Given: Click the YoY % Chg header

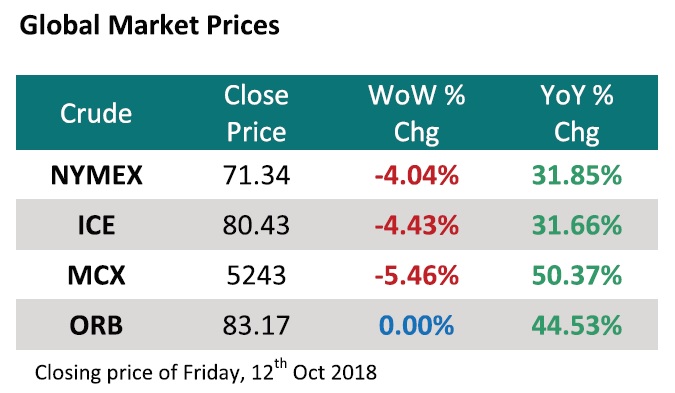Looking at the screenshot, I should pos(577,113).
